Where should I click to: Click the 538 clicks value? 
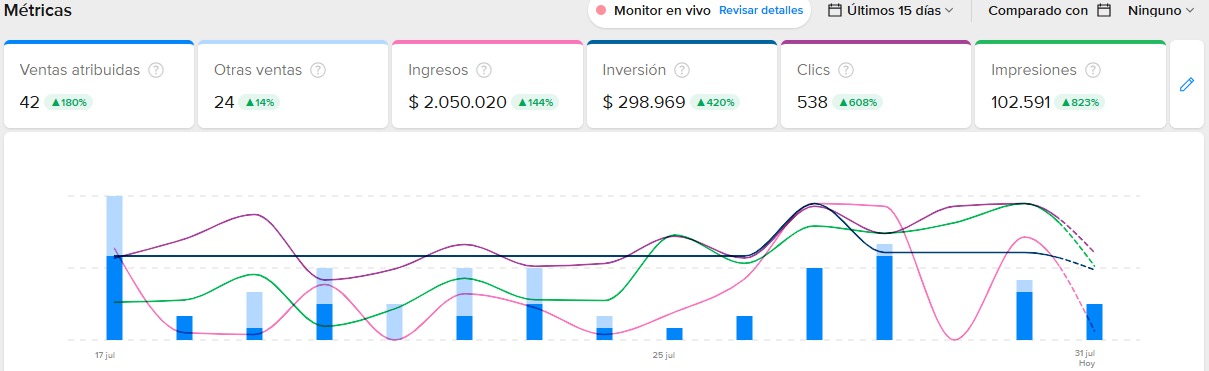pyautogui.click(x=812, y=102)
